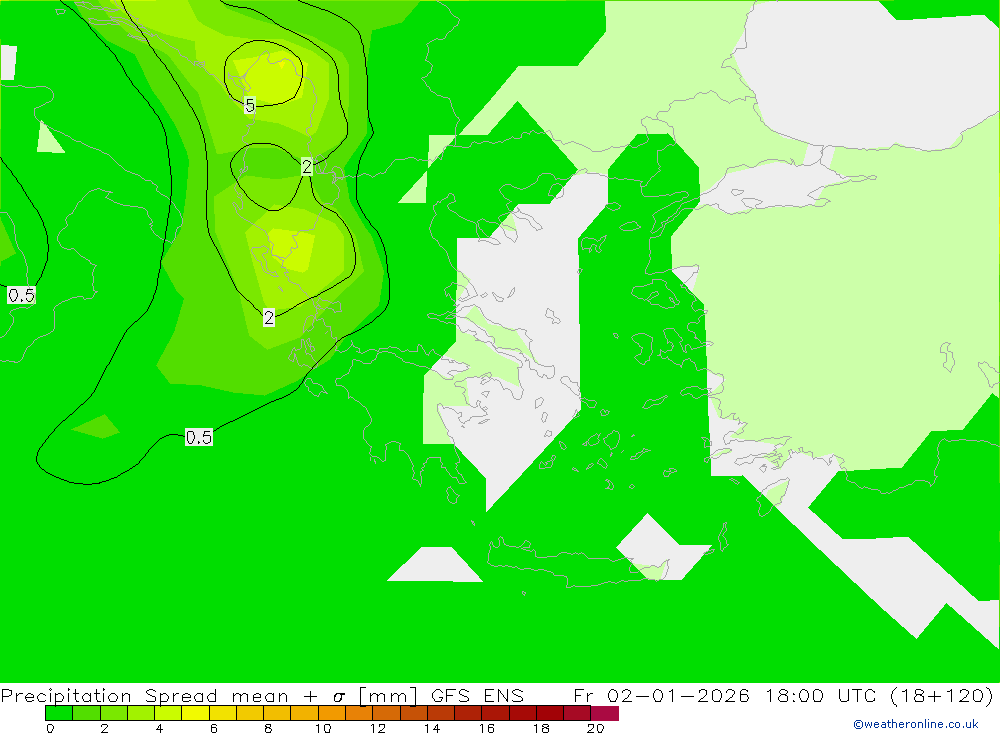
Task: Pick the dark red legend swatch right of label 16
Action: [496, 713]
